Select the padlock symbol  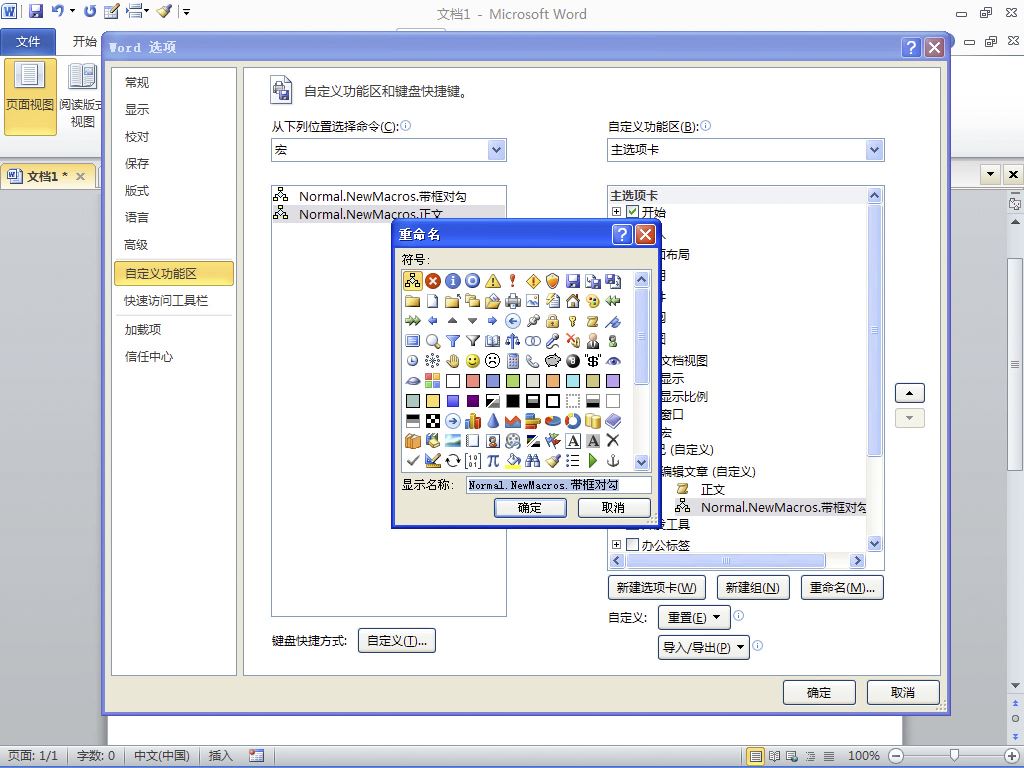(x=552, y=321)
